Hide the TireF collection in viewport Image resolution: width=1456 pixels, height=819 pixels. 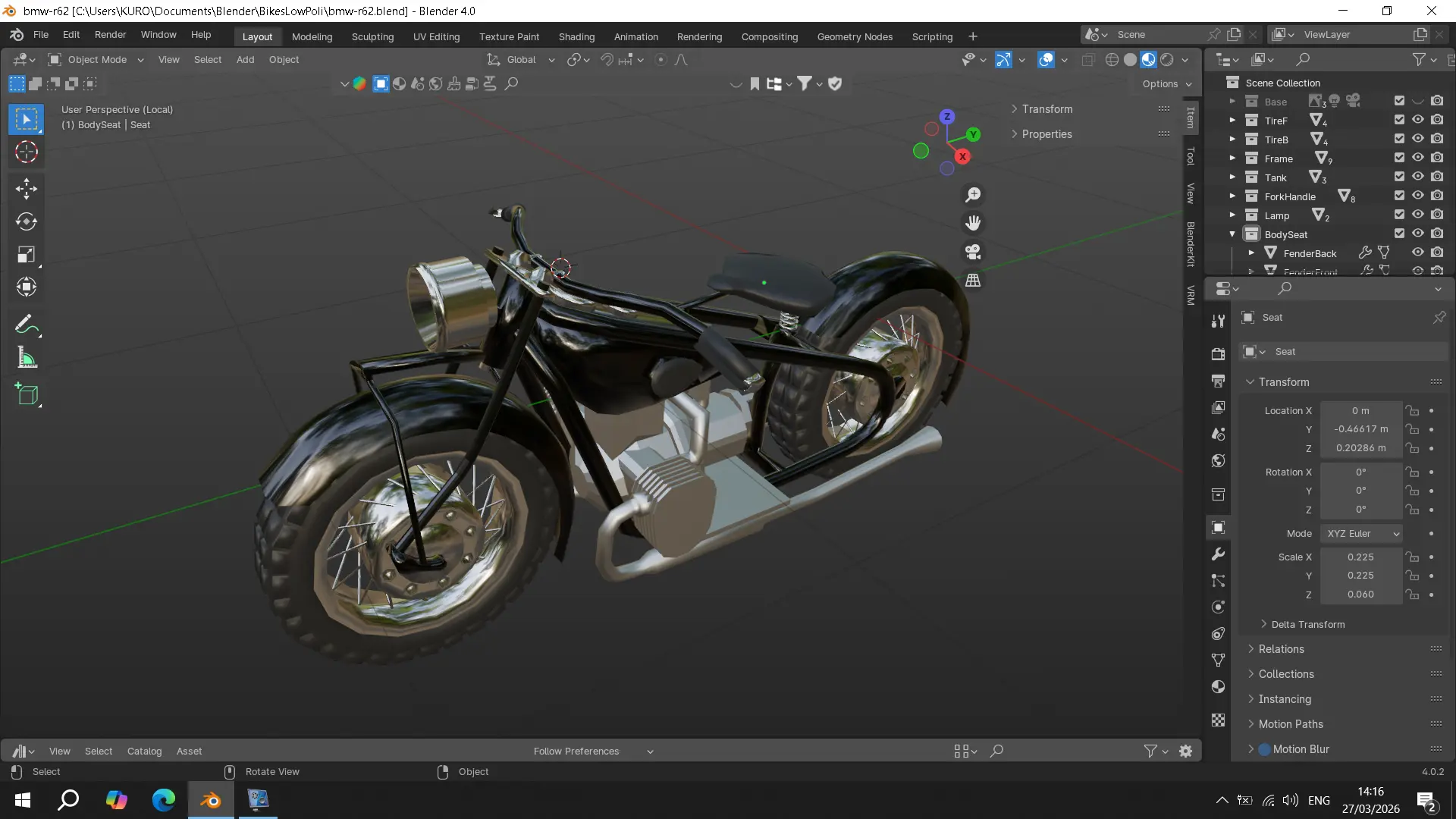(1417, 120)
